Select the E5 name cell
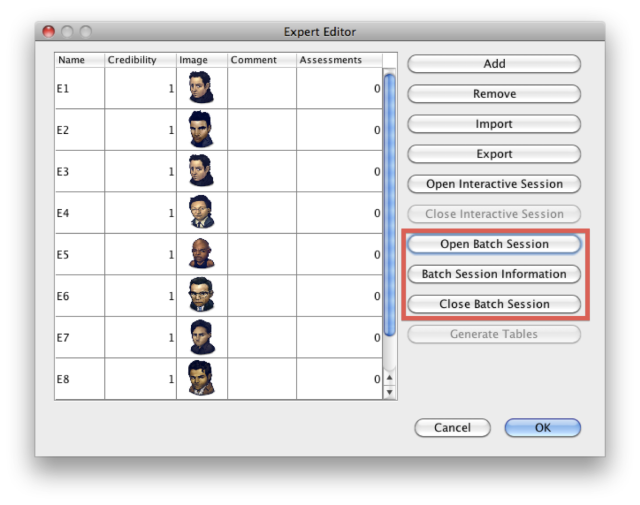The image size is (640, 505). (80, 254)
